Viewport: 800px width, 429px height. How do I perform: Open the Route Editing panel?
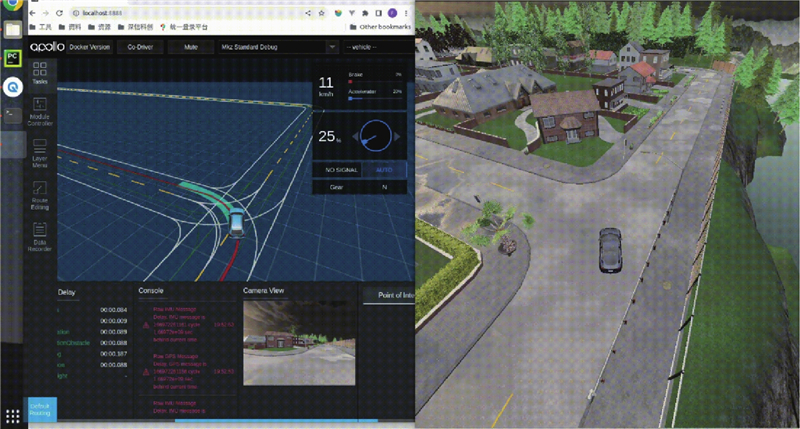(x=40, y=205)
